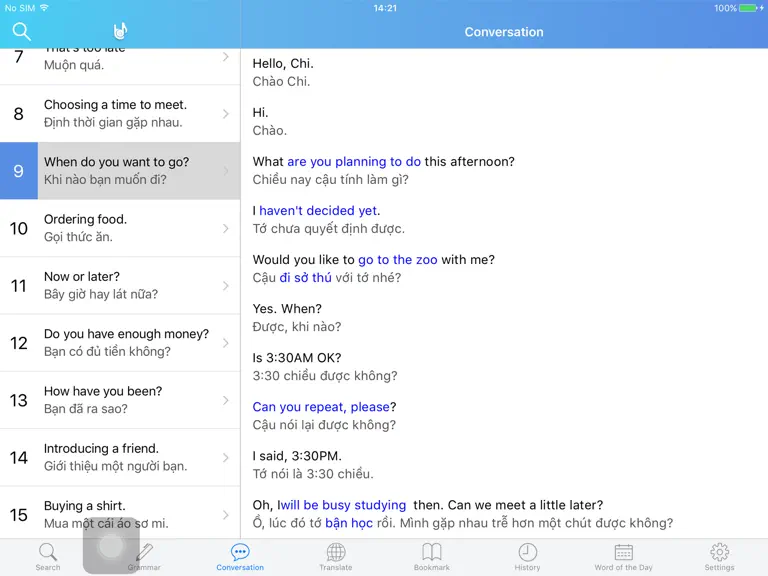The height and width of the screenshot is (576, 768).
Task: Tap highlighted phrase 'haven't decided yet'
Action: 318,211
